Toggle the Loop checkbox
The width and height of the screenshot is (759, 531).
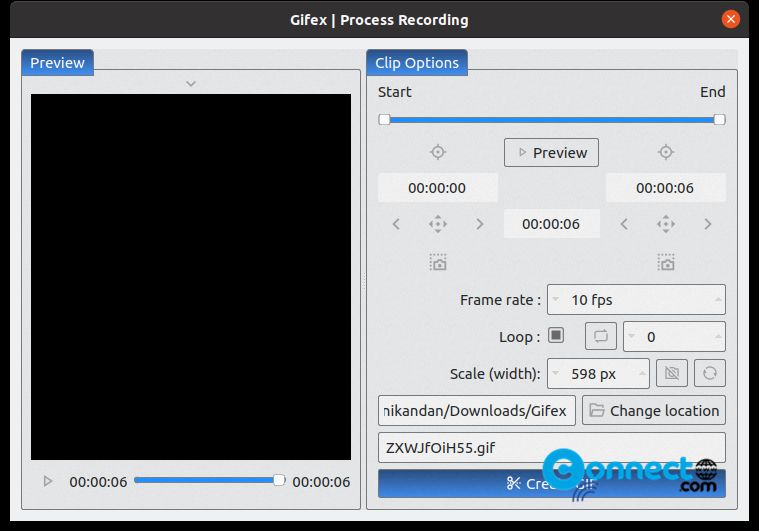tap(556, 335)
